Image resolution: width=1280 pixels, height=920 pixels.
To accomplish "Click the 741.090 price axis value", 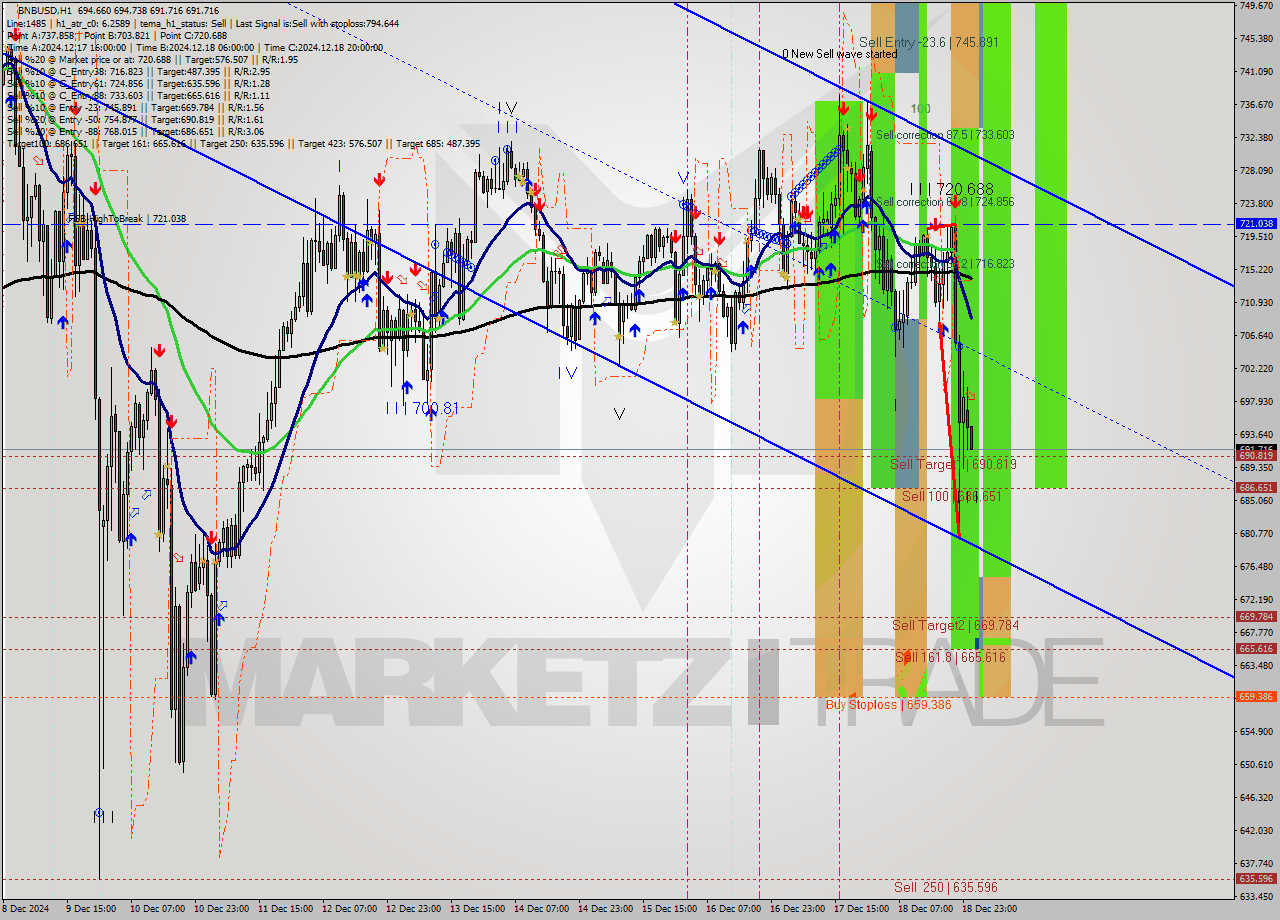I will (1256, 72).
